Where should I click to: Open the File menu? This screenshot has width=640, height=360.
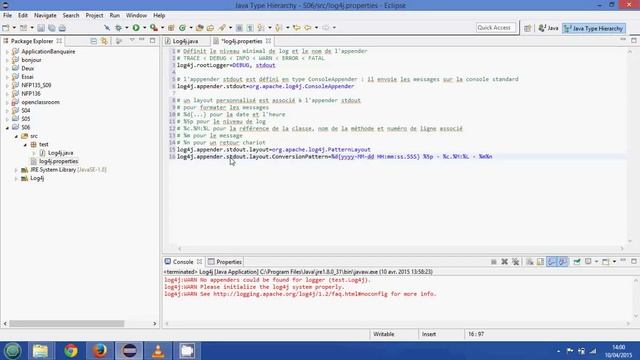[7, 16]
